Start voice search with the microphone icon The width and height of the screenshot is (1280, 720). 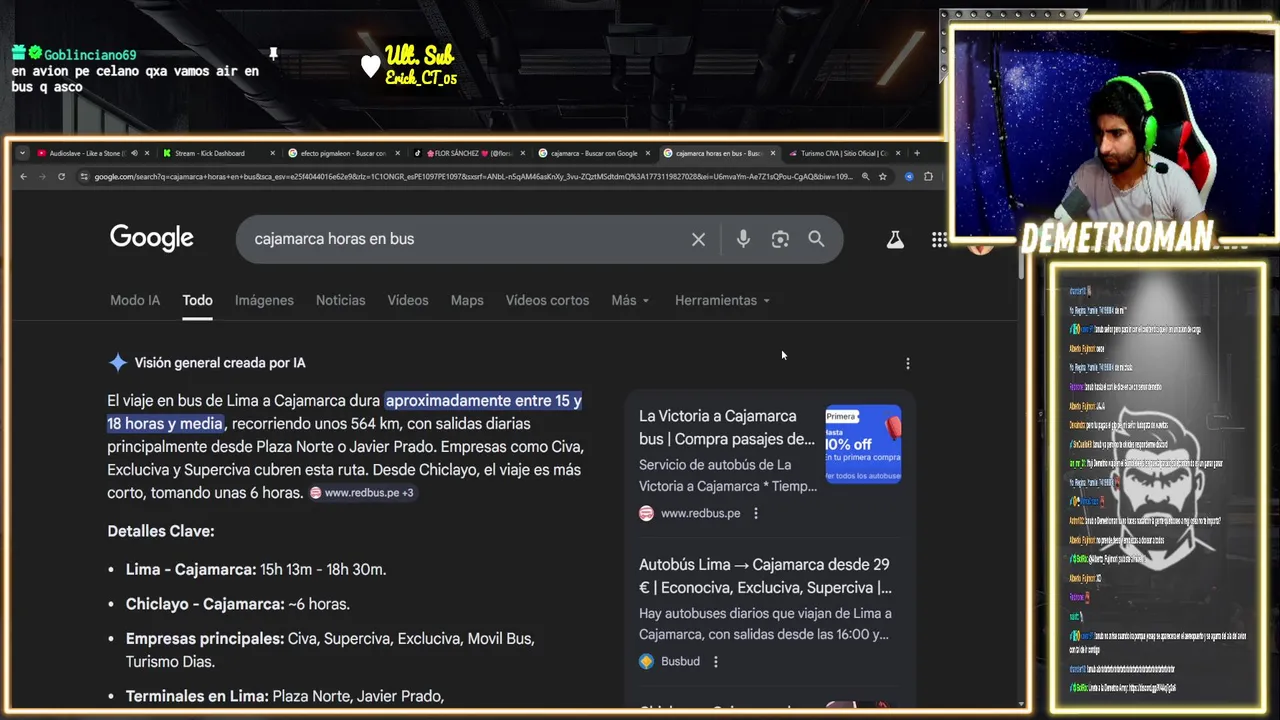743,239
